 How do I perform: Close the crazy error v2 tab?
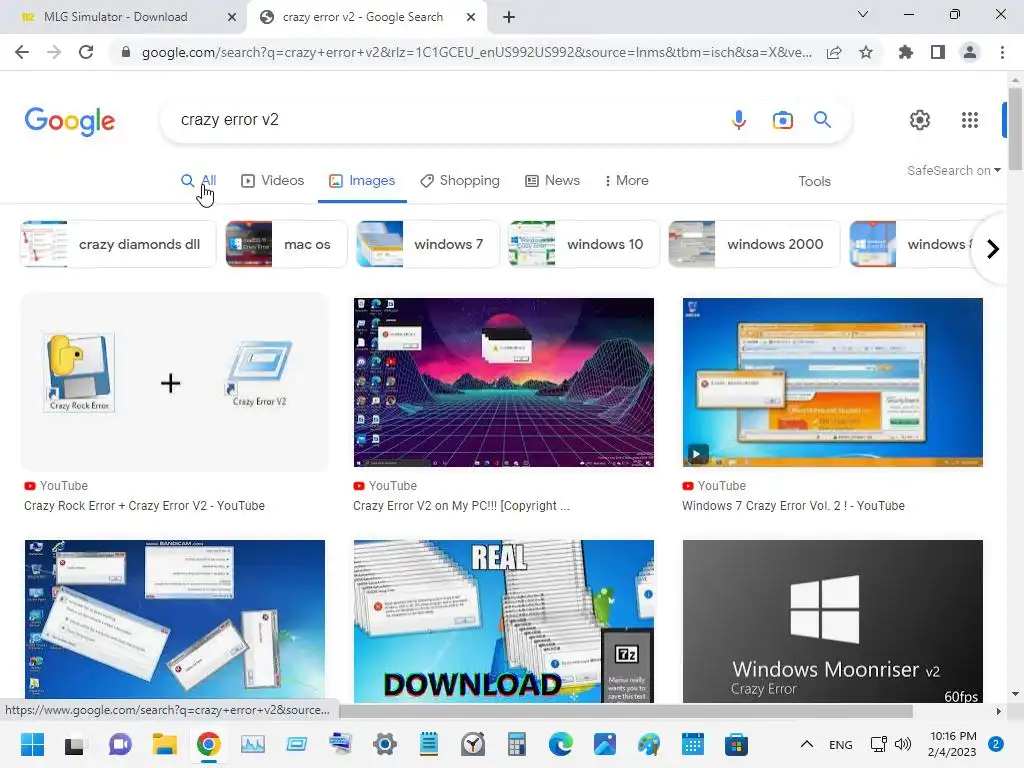pos(471,17)
